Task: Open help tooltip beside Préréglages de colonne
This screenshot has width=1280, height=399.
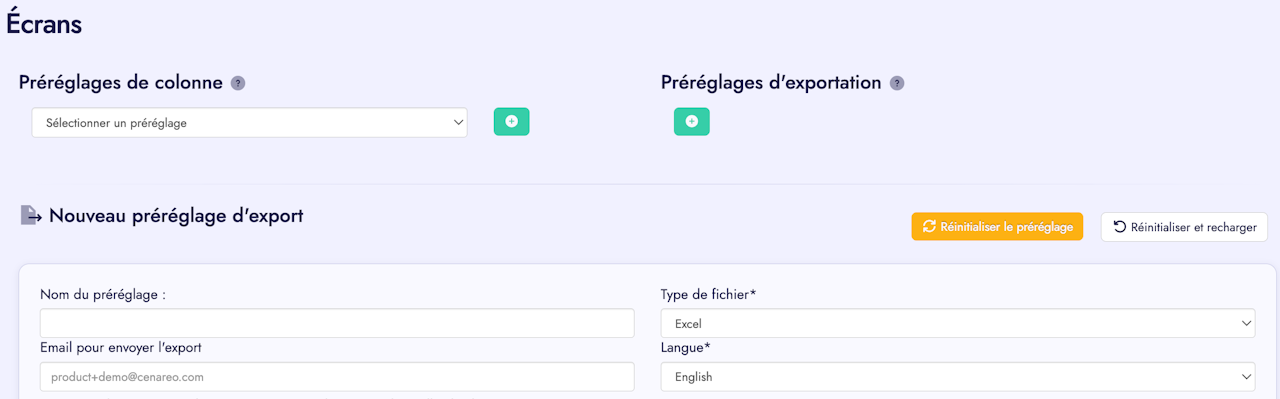Action: [x=237, y=83]
